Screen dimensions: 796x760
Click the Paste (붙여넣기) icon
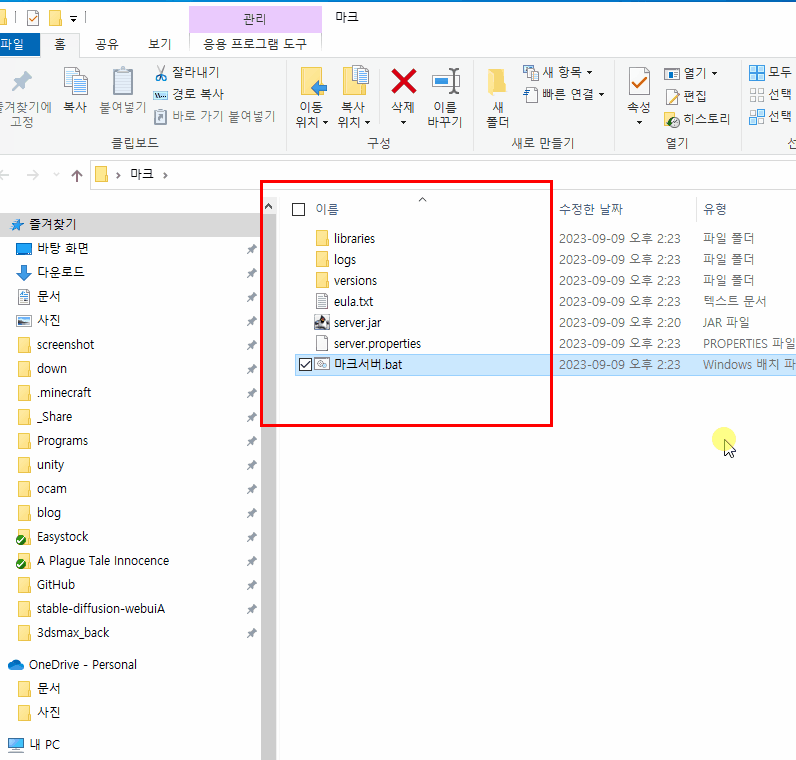(122, 81)
